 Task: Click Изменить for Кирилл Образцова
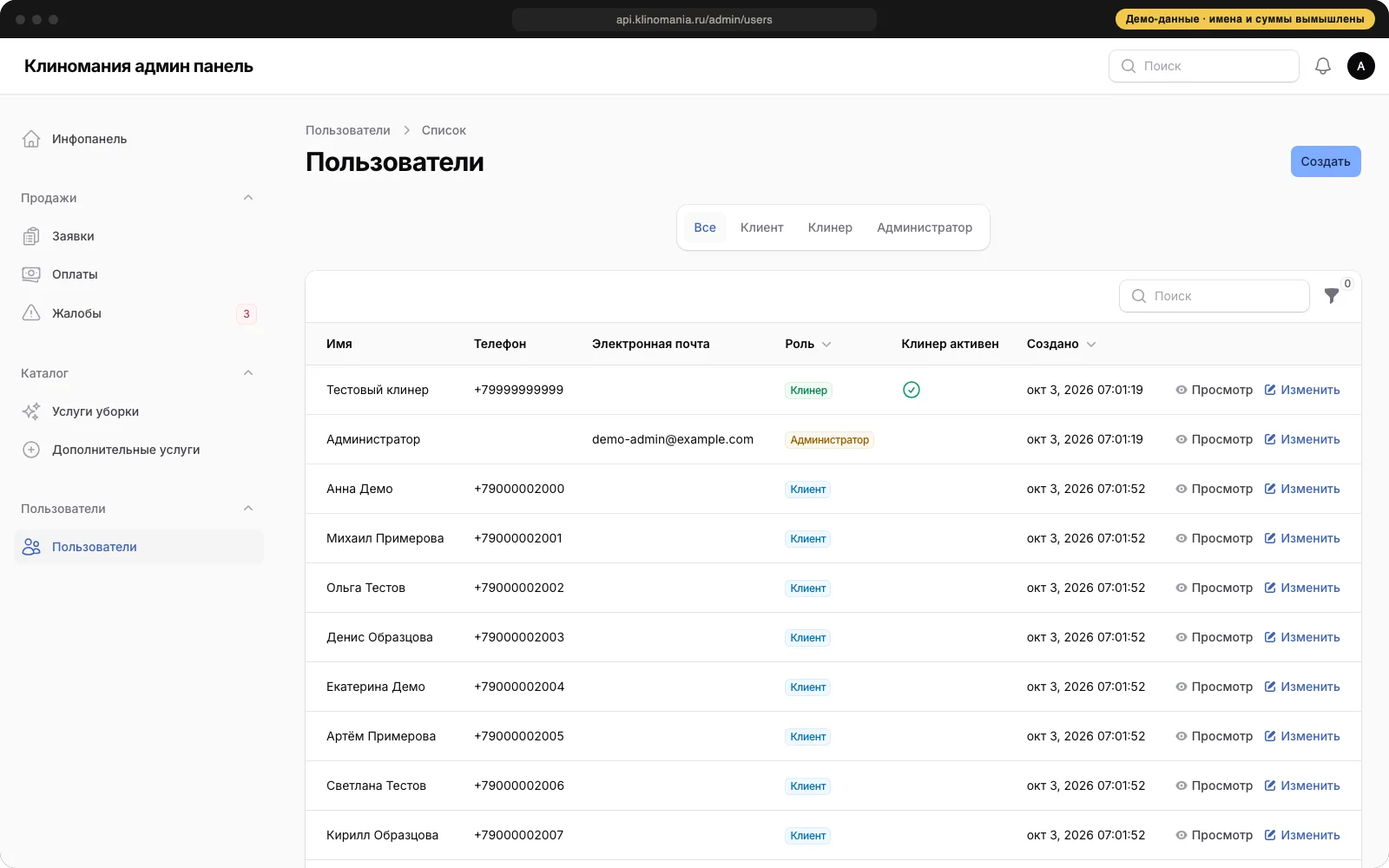1302,835
